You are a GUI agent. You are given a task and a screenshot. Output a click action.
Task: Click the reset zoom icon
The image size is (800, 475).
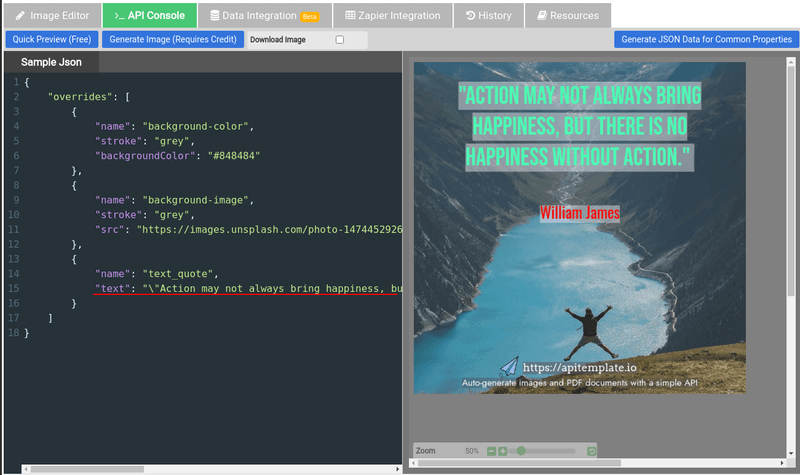pos(591,451)
